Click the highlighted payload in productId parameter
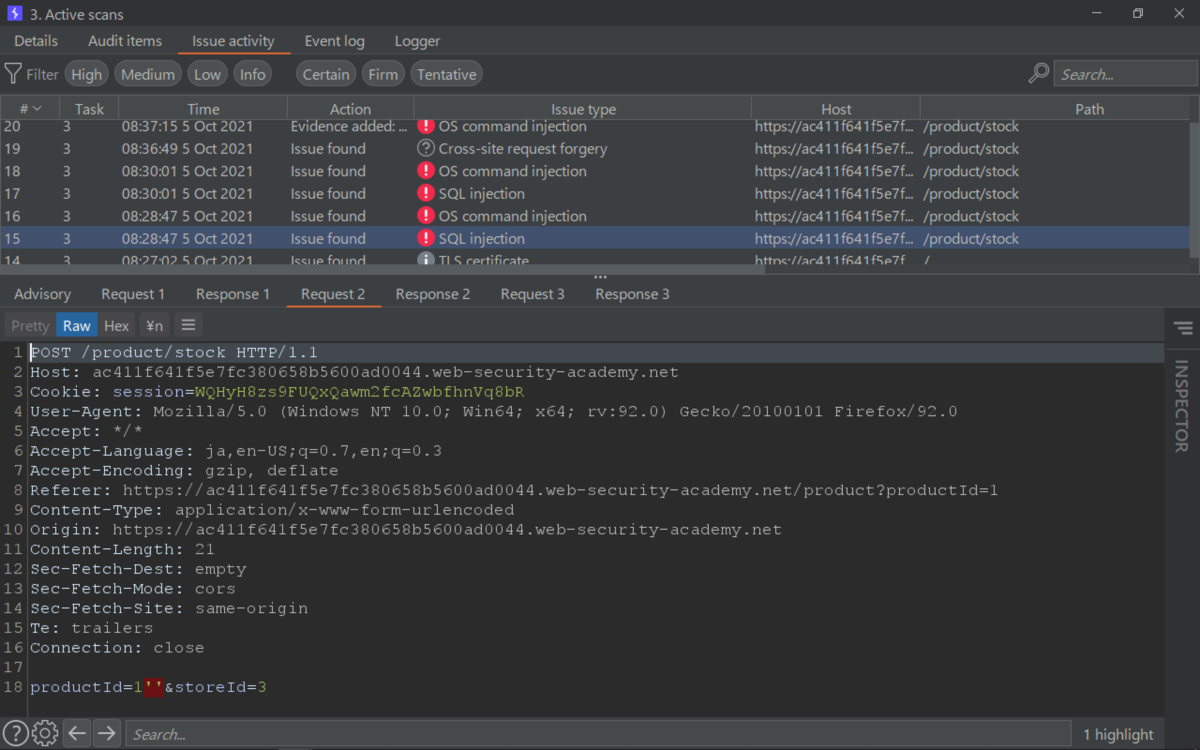The height and width of the screenshot is (750, 1200). (154, 686)
